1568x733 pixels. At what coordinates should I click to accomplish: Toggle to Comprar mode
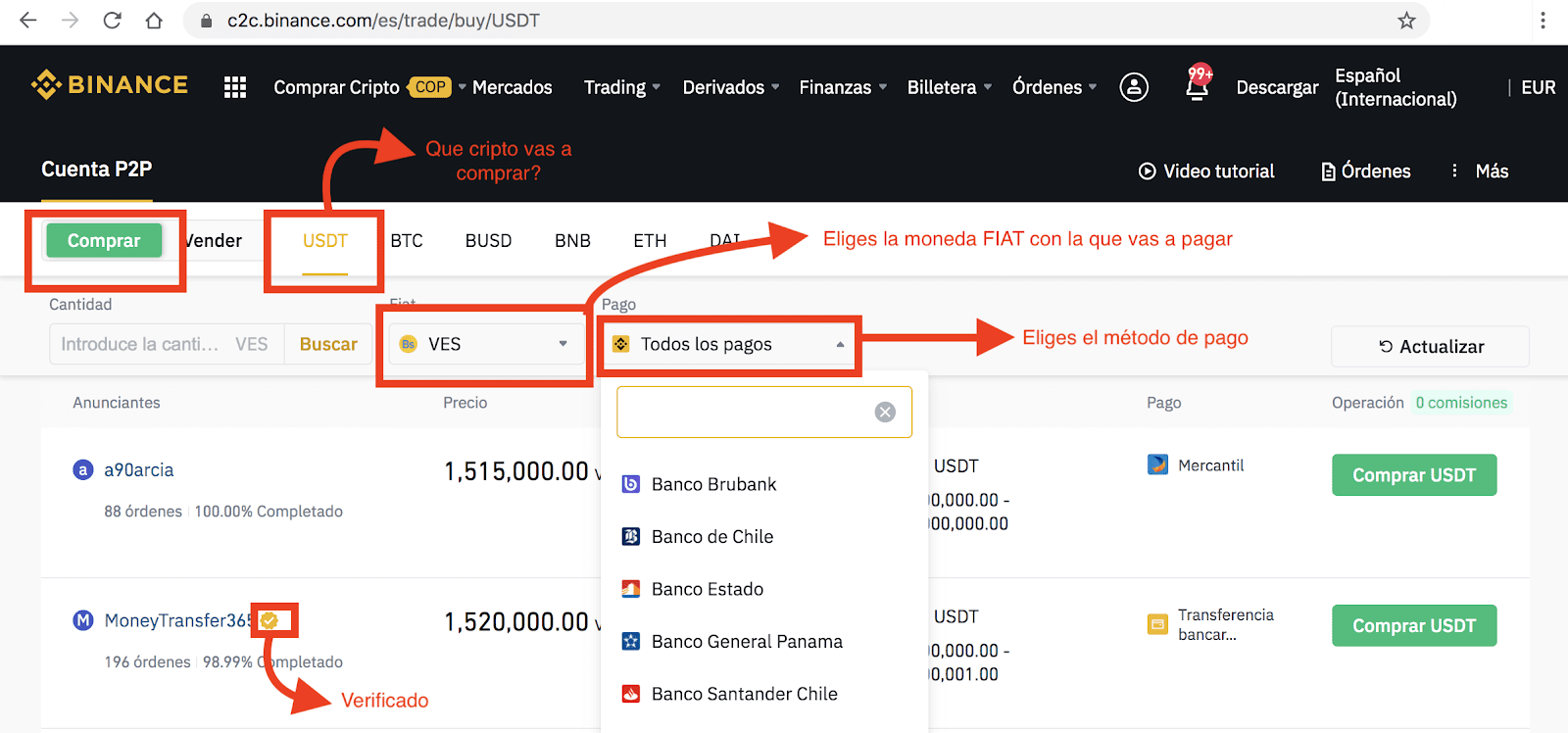click(x=104, y=240)
